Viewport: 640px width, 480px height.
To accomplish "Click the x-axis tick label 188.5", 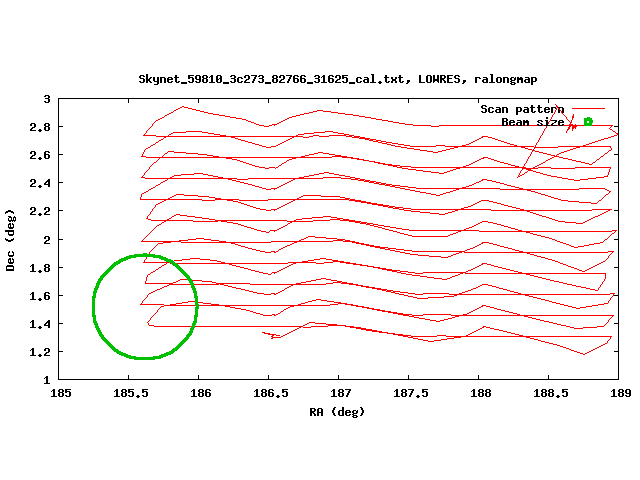I will coord(551,393).
